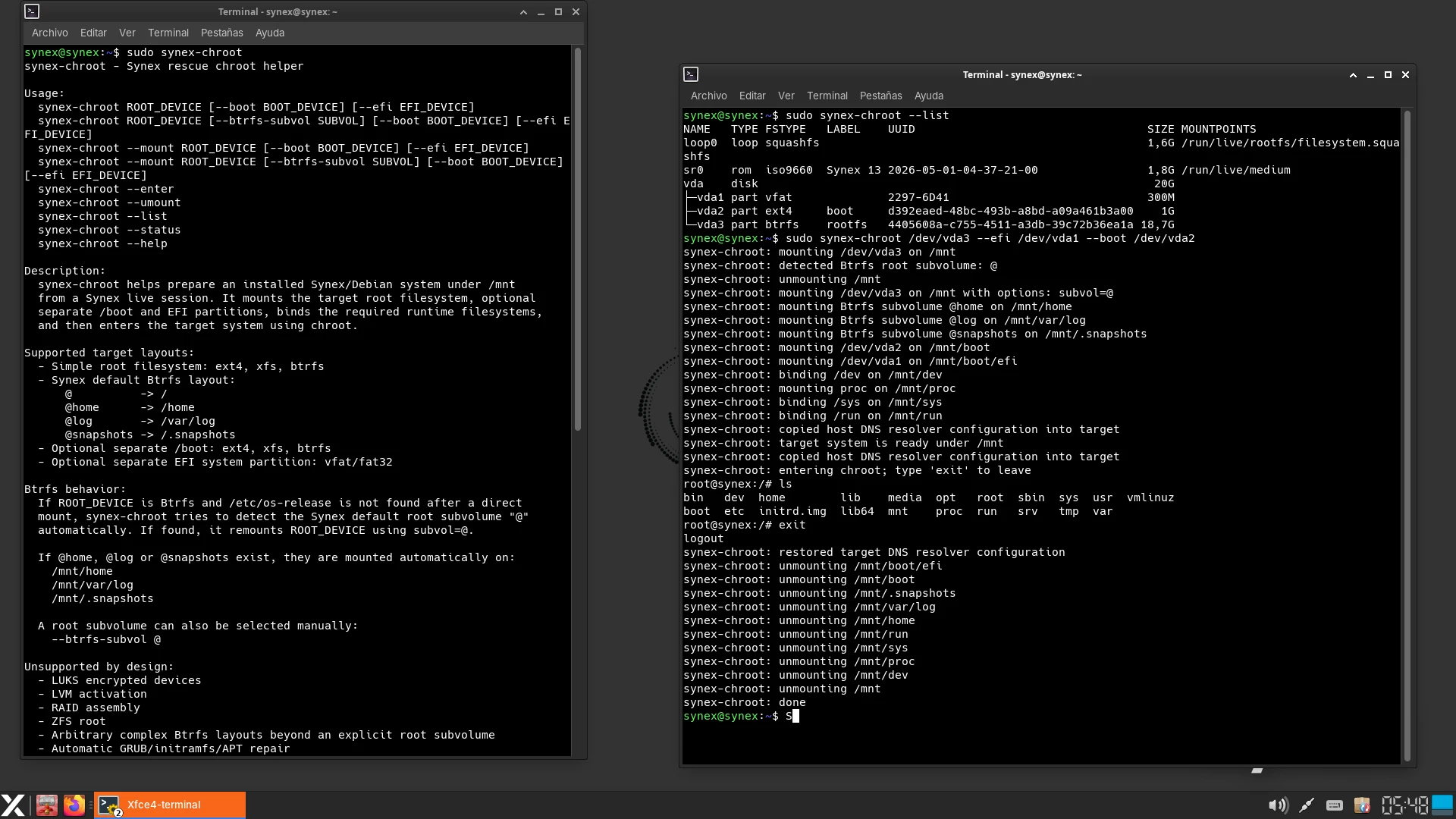Launch Firefox from the taskbar

tap(74, 805)
